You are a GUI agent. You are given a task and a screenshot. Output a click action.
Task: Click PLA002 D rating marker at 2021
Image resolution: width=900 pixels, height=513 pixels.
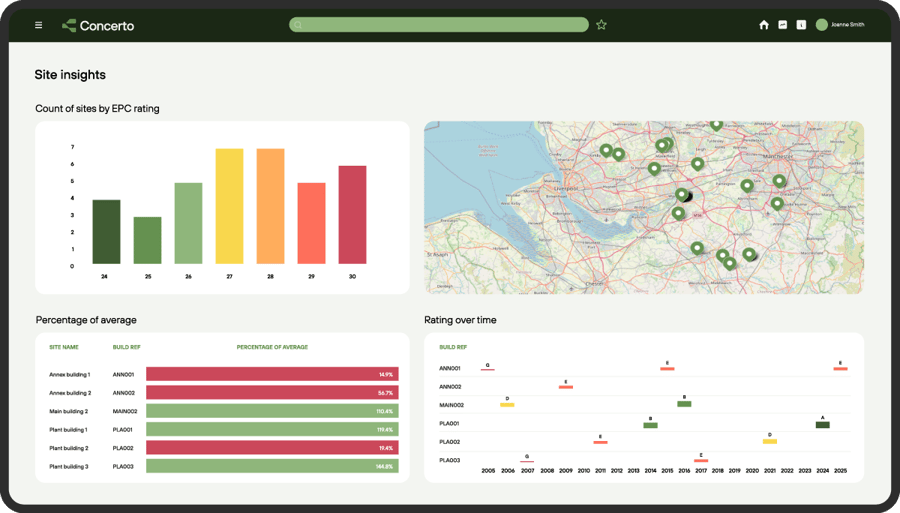click(x=770, y=441)
